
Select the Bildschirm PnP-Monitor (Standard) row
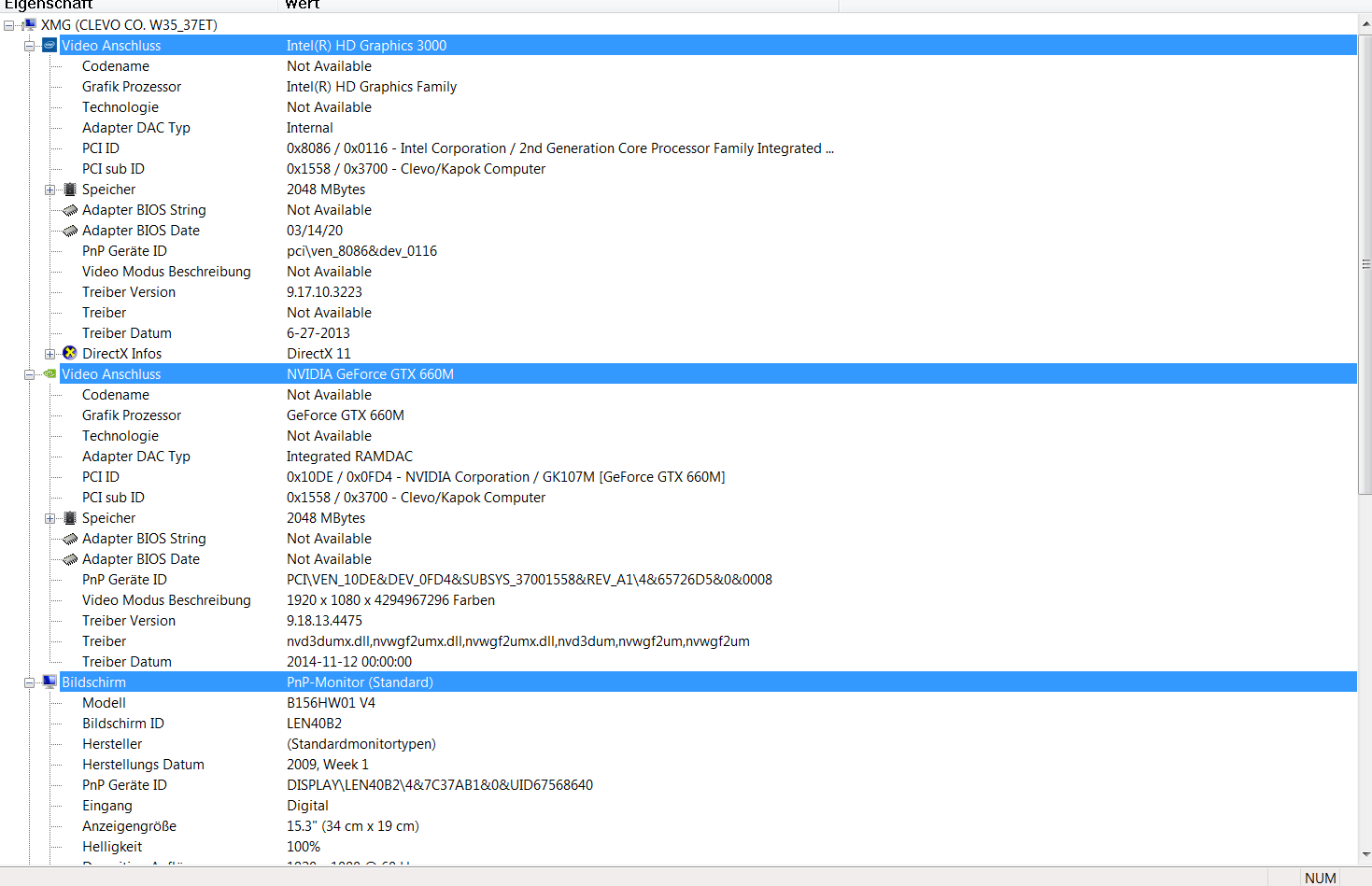pyautogui.click(x=708, y=682)
